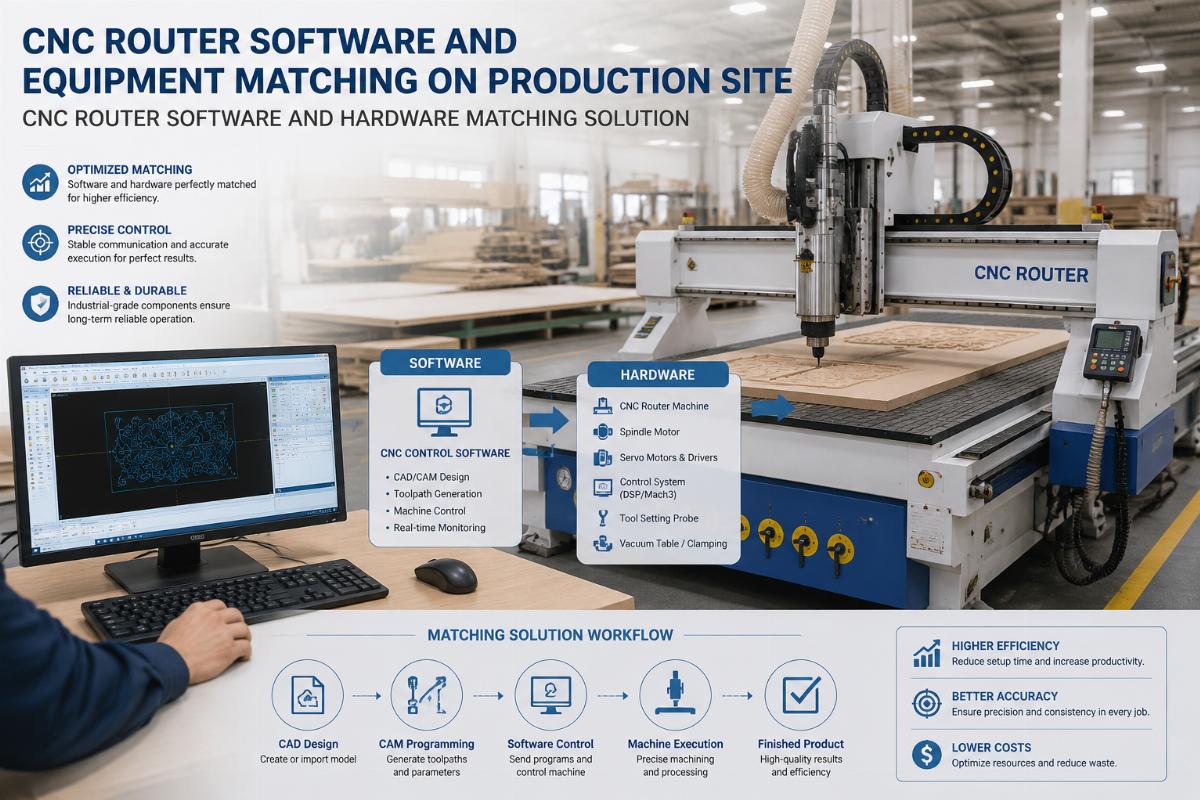Click the Finished Product checkmark icon
Viewport: 1200px width, 800px height.
pyautogui.click(x=801, y=695)
